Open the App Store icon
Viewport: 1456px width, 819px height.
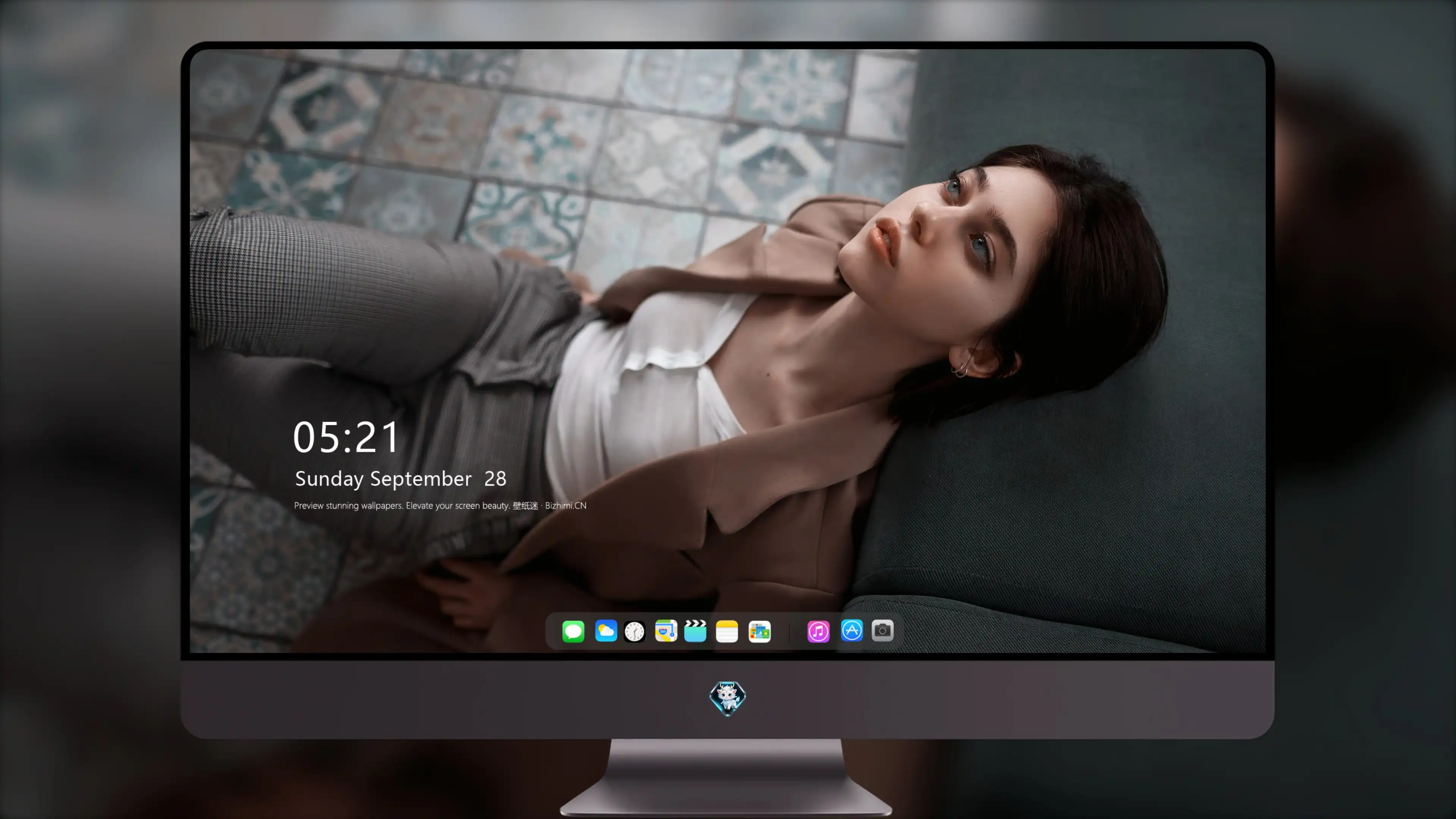click(x=852, y=630)
